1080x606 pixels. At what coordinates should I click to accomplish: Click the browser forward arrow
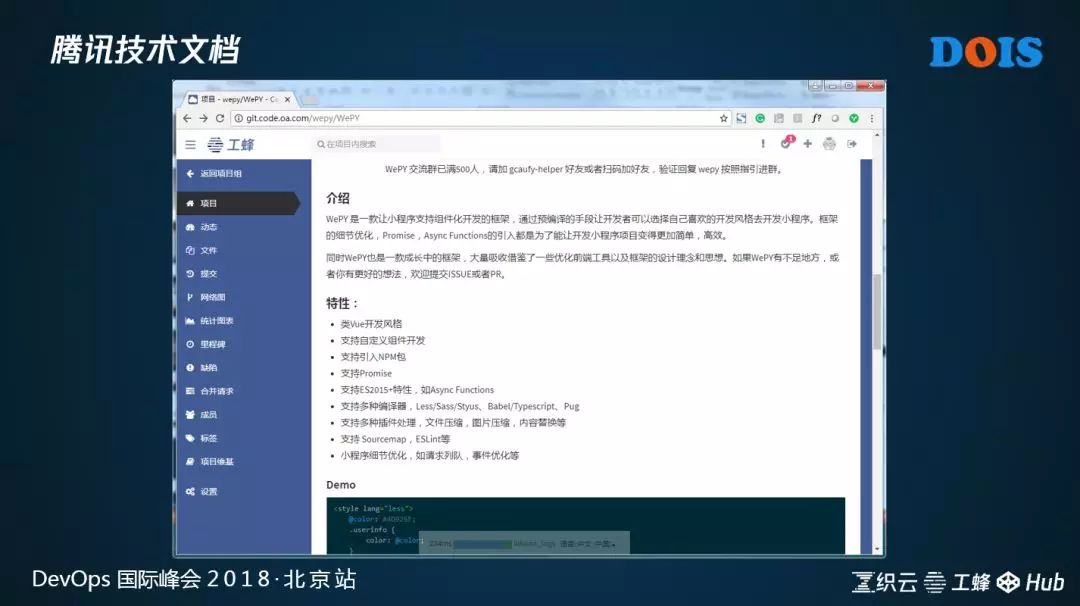tap(203, 118)
